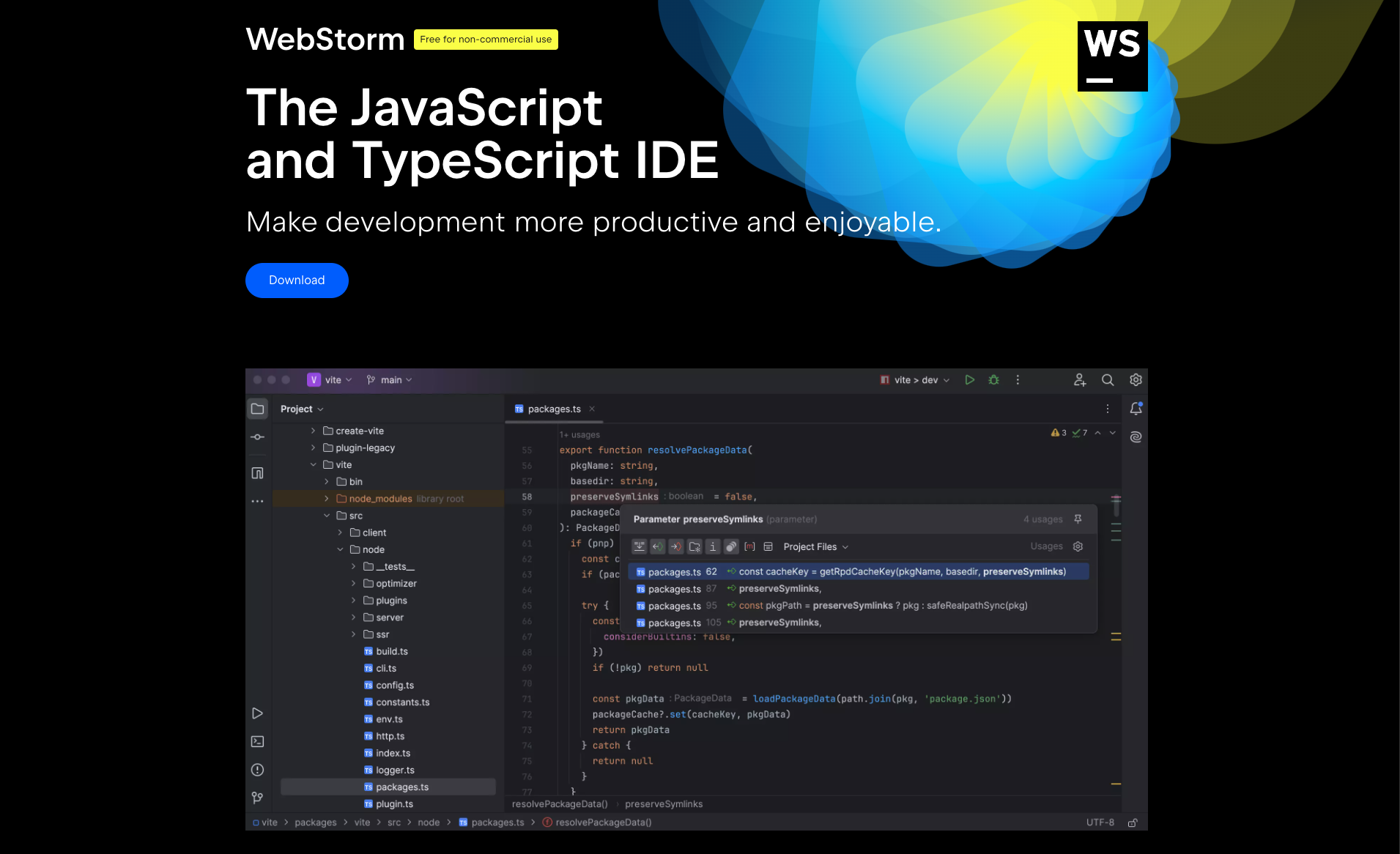This screenshot has width=1400, height=854.
Task: Open the Problems tool window icon
Action: point(257,770)
